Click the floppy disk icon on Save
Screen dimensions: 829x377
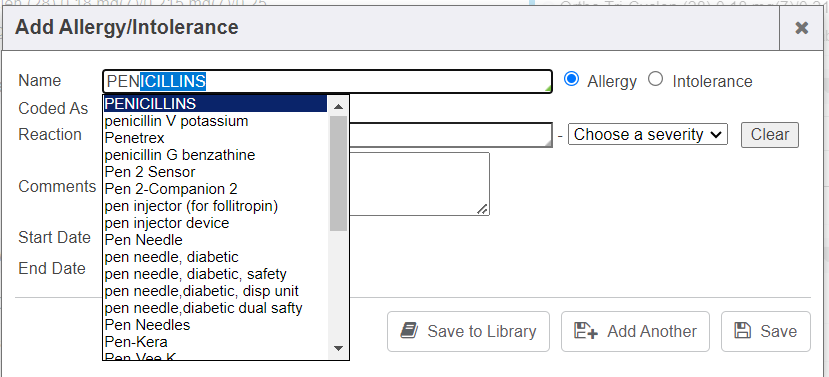click(743, 331)
